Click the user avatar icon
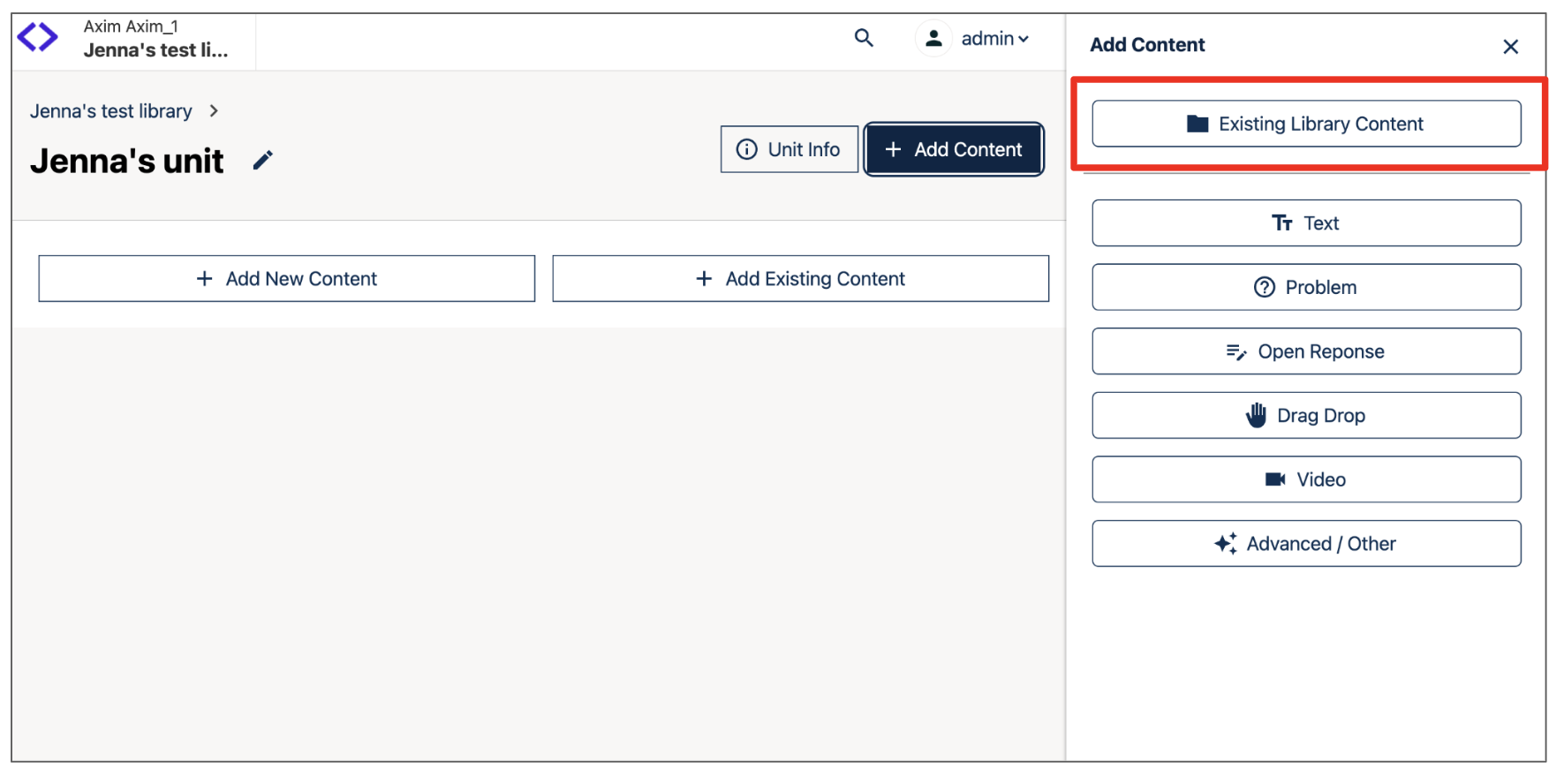Image resolution: width=1564 pixels, height=784 pixels. tap(933, 39)
